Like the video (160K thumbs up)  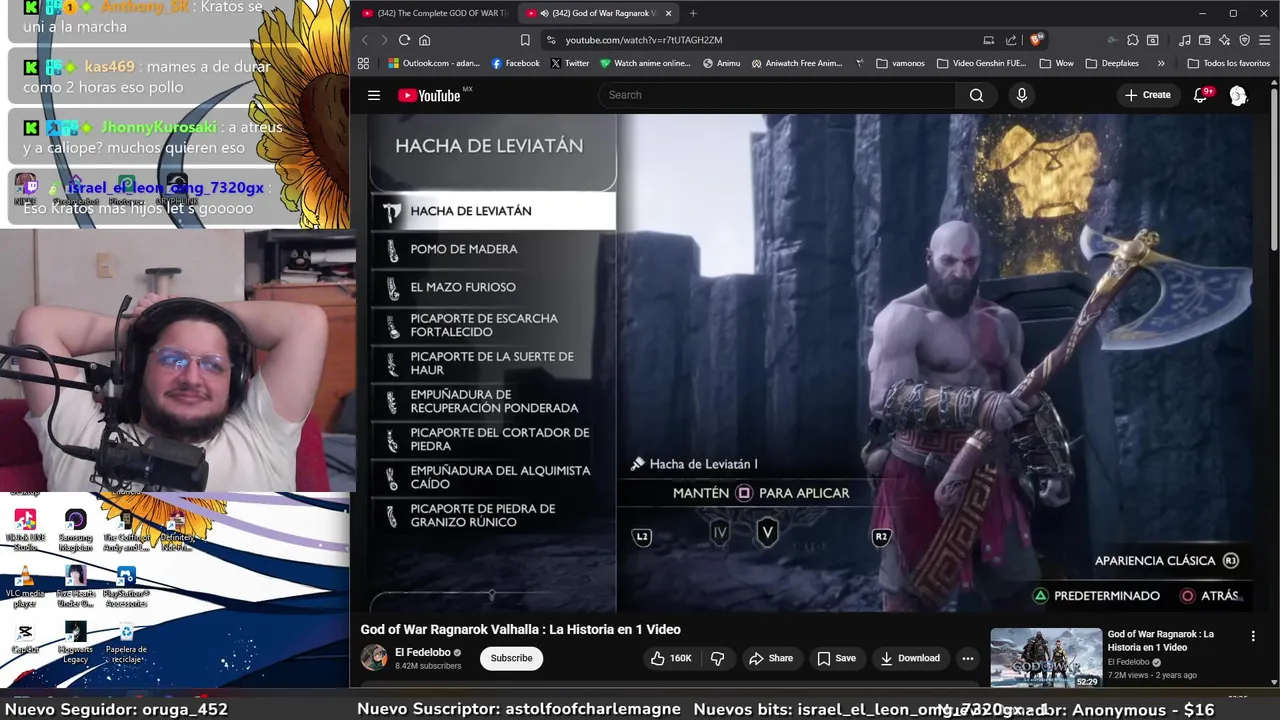671,658
